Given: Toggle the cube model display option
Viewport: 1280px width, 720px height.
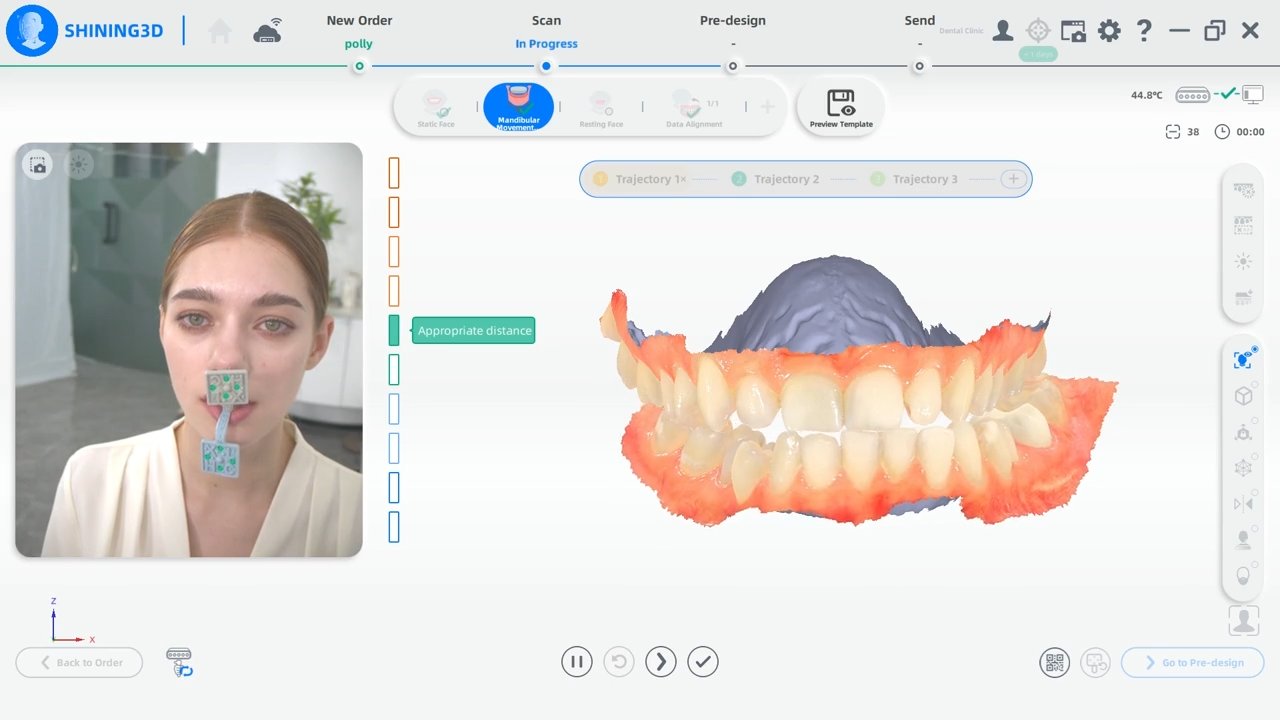Looking at the screenshot, I should click(1243, 396).
